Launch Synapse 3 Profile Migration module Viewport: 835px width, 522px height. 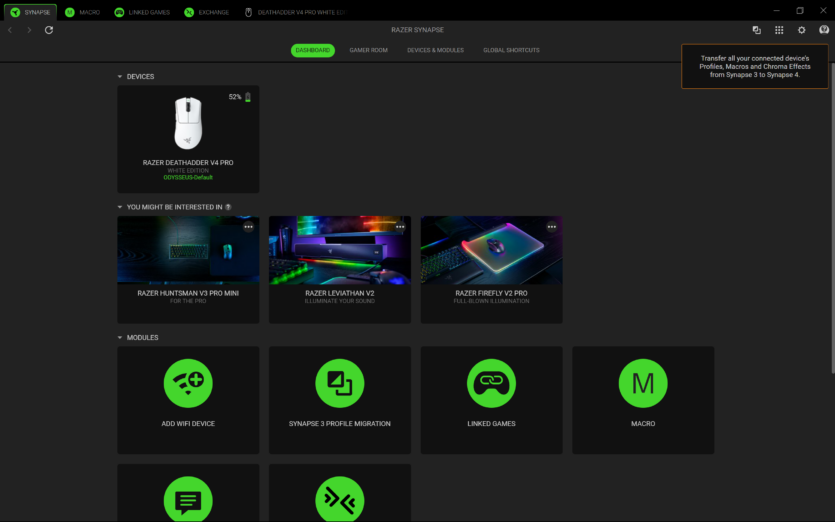(340, 383)
